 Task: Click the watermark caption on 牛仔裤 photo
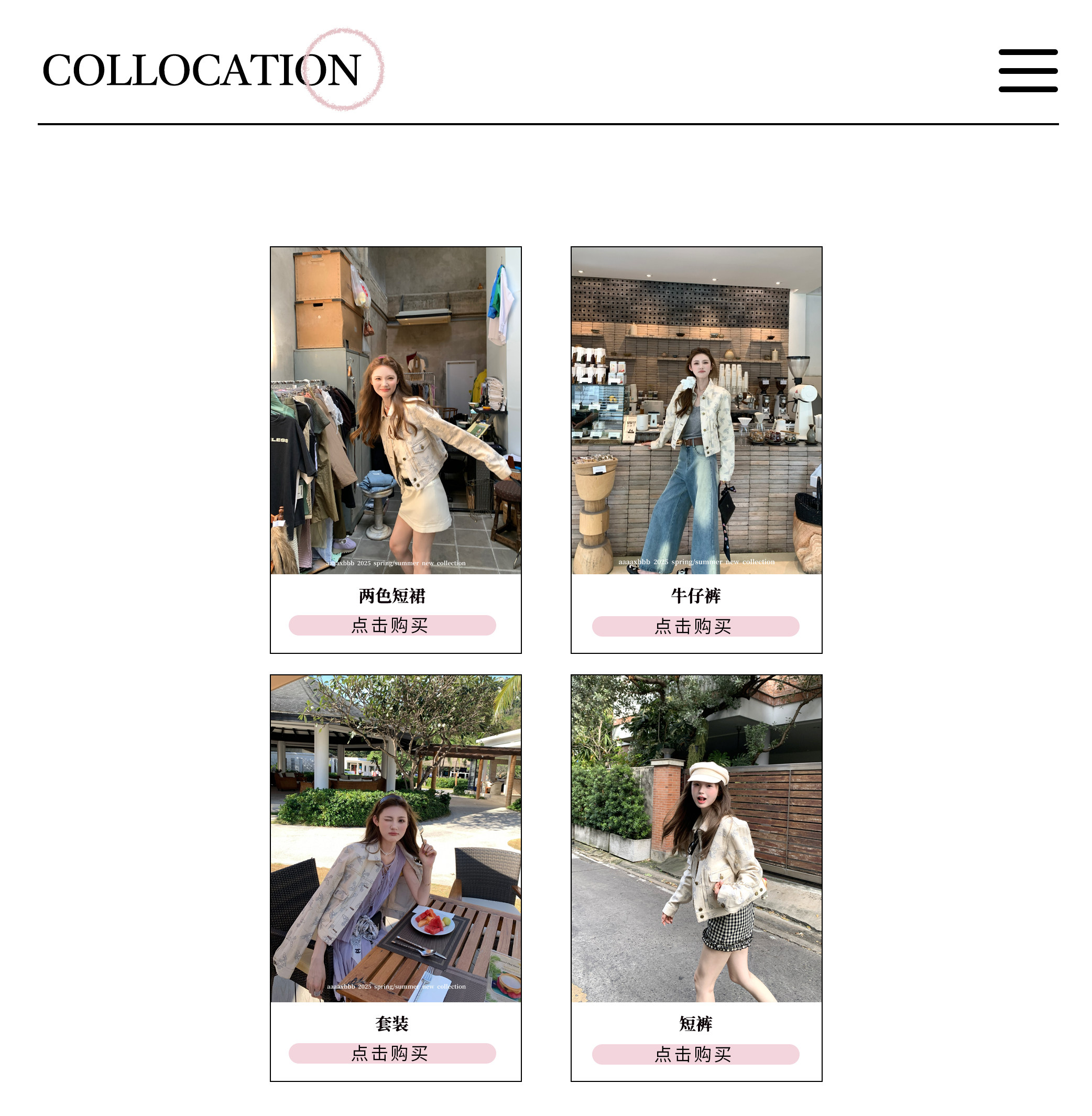click(696, 562)
